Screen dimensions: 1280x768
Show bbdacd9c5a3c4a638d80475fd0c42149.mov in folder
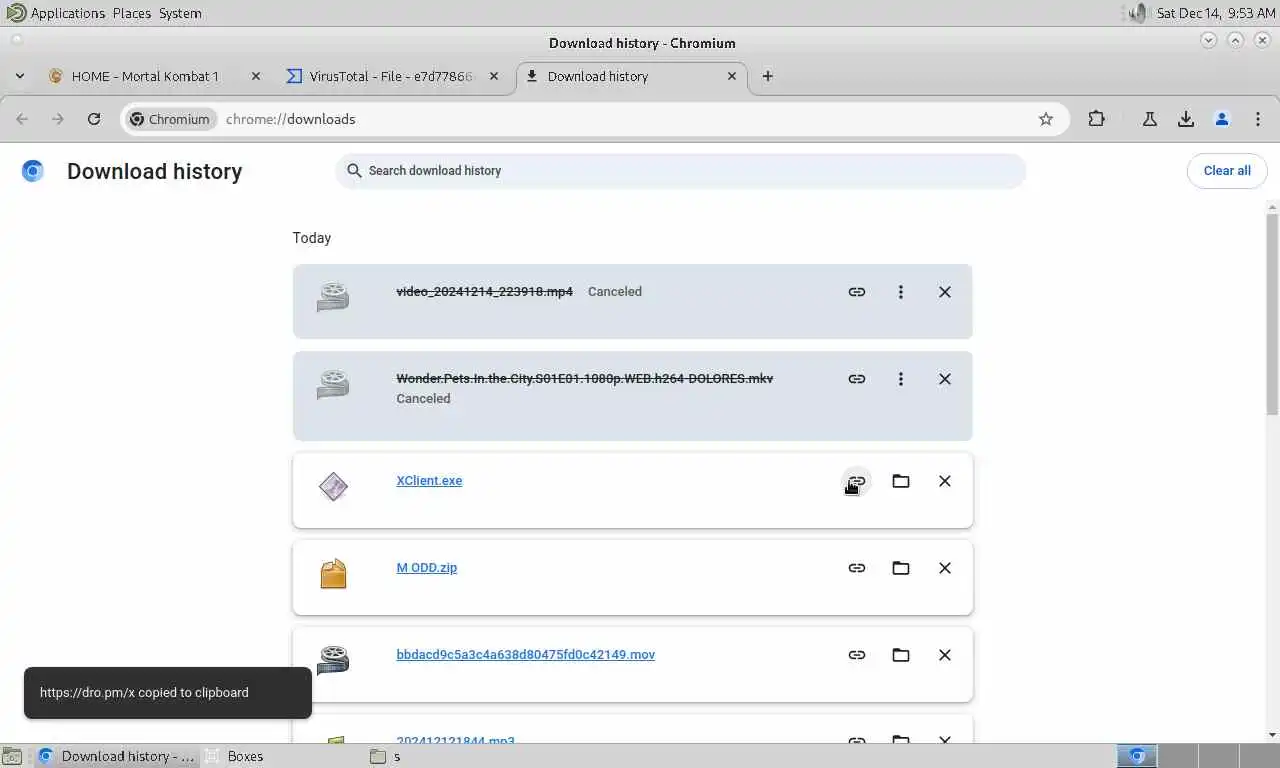coord(901,655)
